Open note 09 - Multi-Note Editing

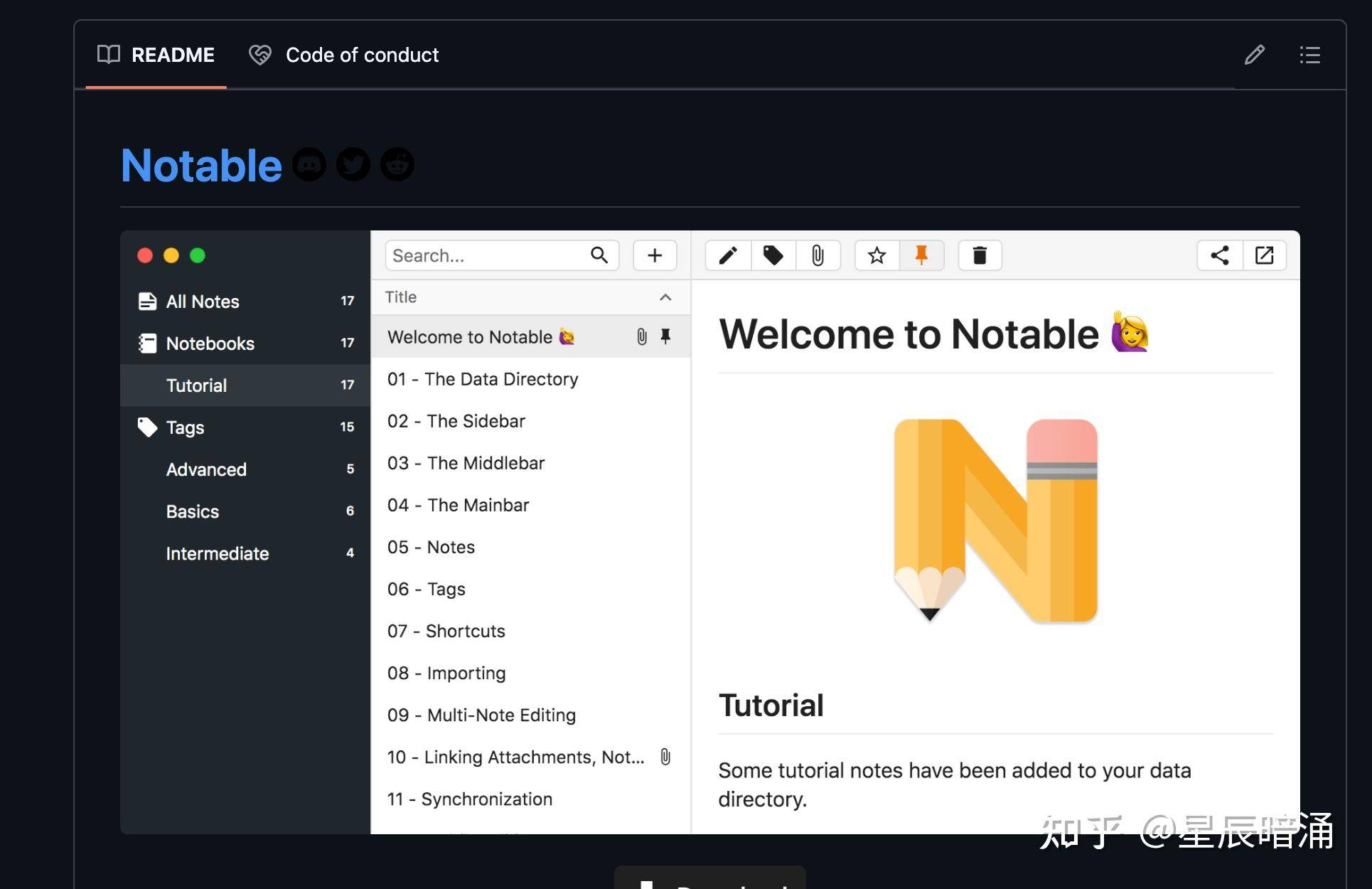click(x=530, y=715)
